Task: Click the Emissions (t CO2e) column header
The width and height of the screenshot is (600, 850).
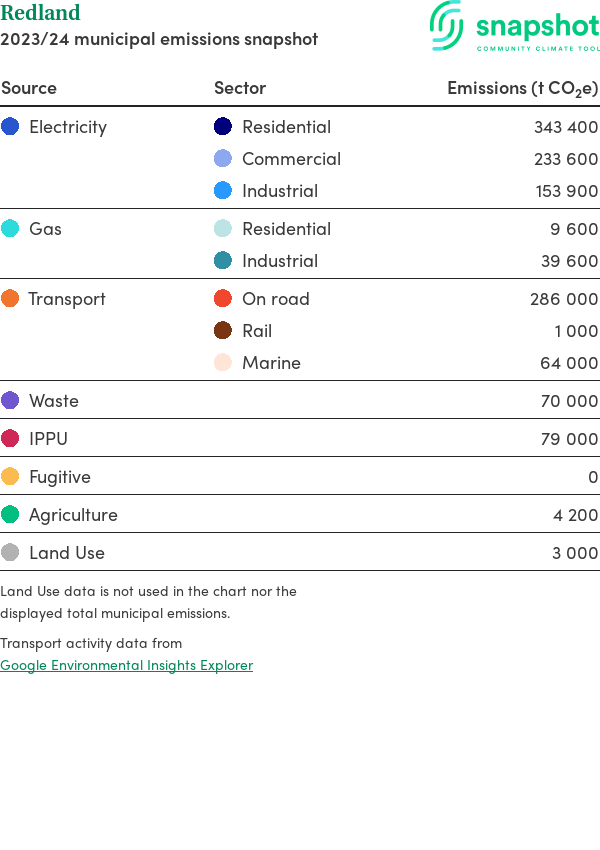Action: point(522,88)
